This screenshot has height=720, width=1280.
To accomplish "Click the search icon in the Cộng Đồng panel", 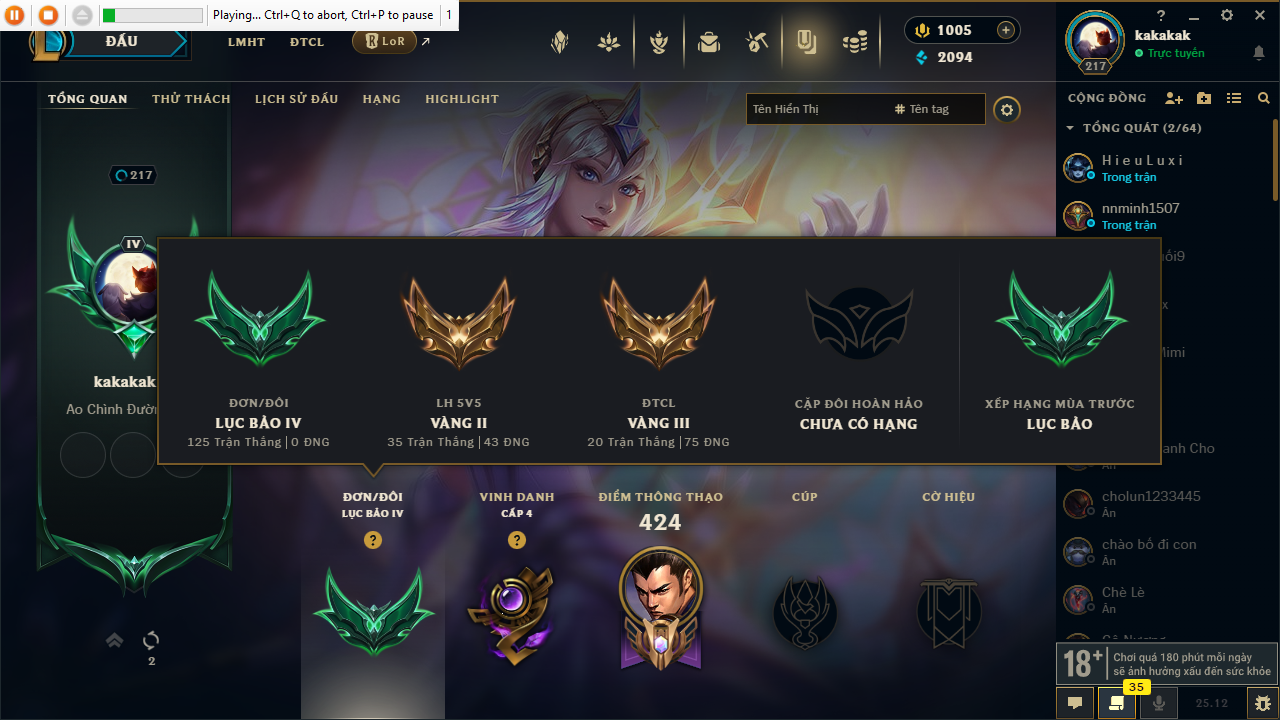I will coord(1264,98).
